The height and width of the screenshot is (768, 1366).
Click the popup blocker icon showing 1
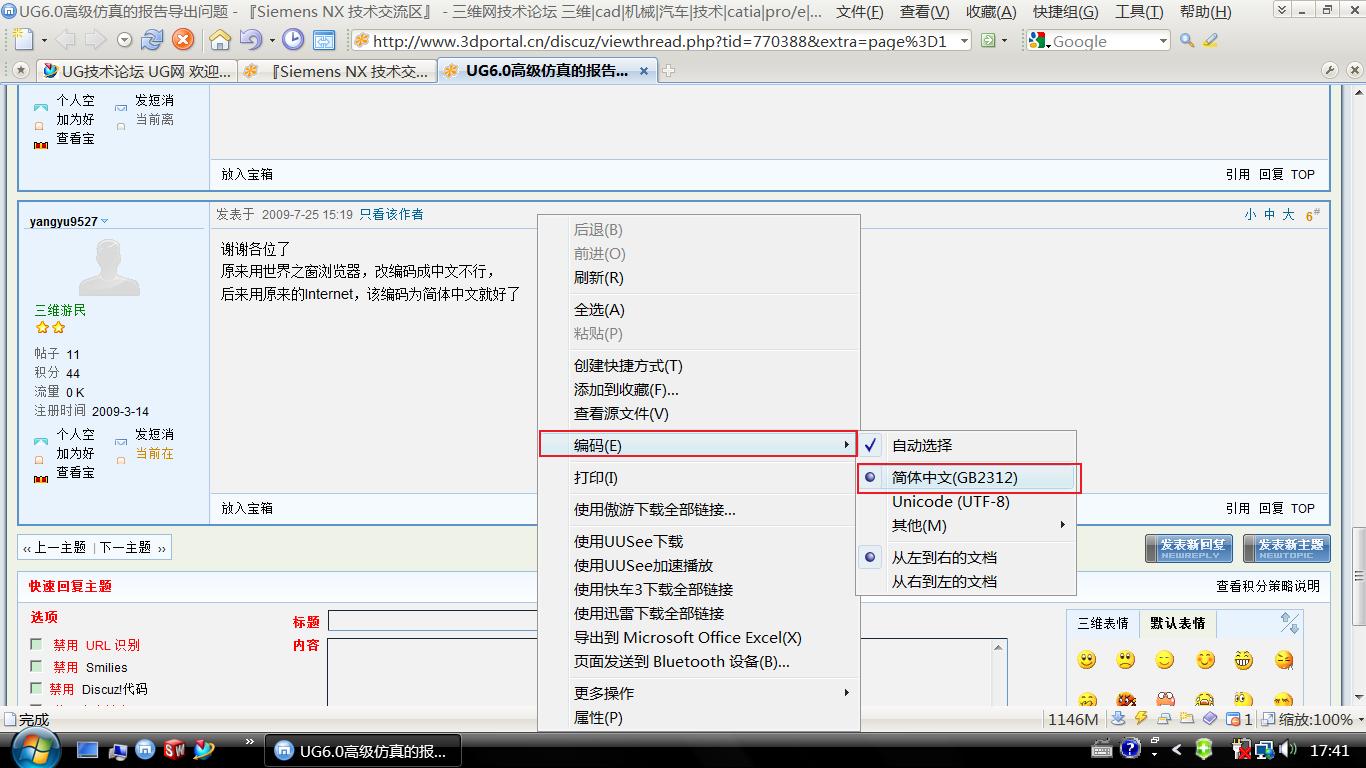pos(1239,718)
